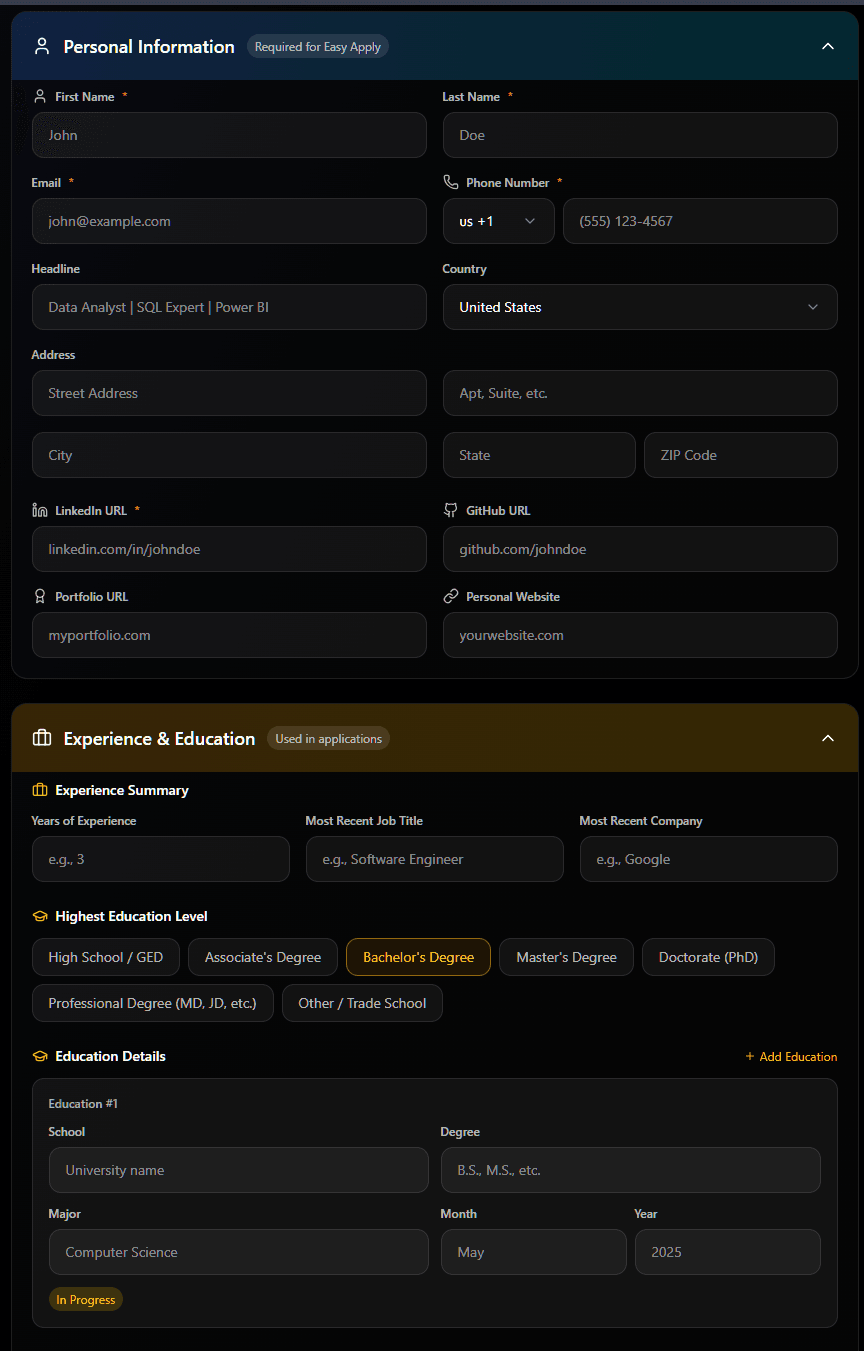Click the GitHub icon beside GitHub URL
Image resolution: width=864 pixels, height=1351 pixels.
450,510
